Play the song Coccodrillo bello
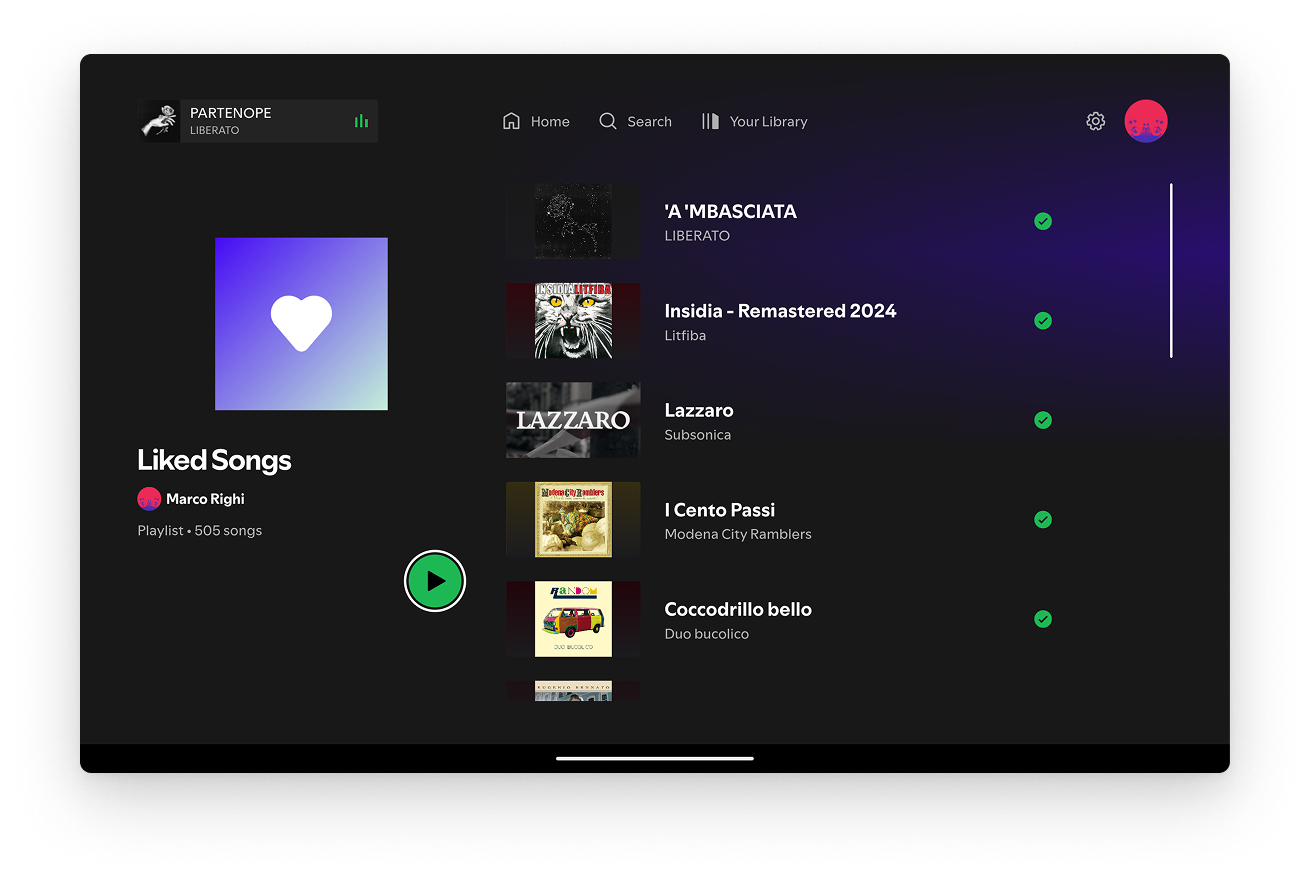Image resolution: width=1310 pixels, height=879 pixels. (738, 609)
